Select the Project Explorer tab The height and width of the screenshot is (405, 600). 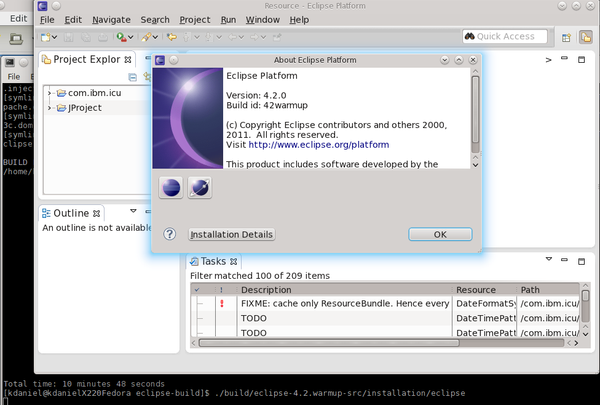click(x=87, y=60)
